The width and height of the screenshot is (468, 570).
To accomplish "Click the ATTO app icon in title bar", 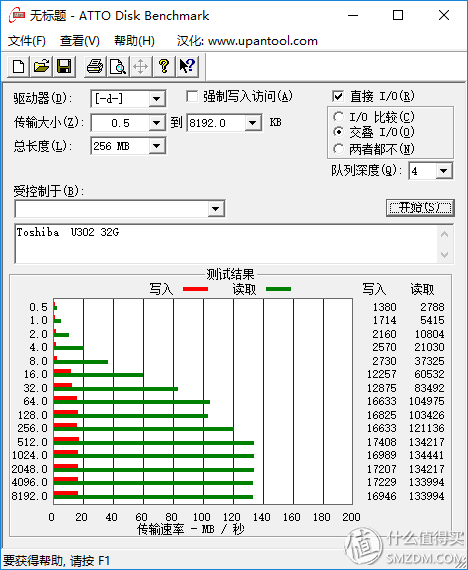I will click(17, 15).
